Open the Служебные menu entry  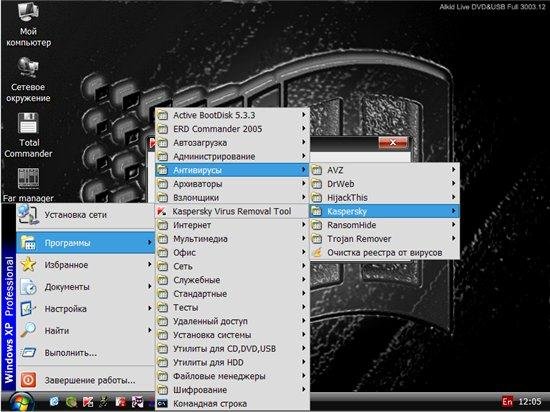tap(232, 280)
